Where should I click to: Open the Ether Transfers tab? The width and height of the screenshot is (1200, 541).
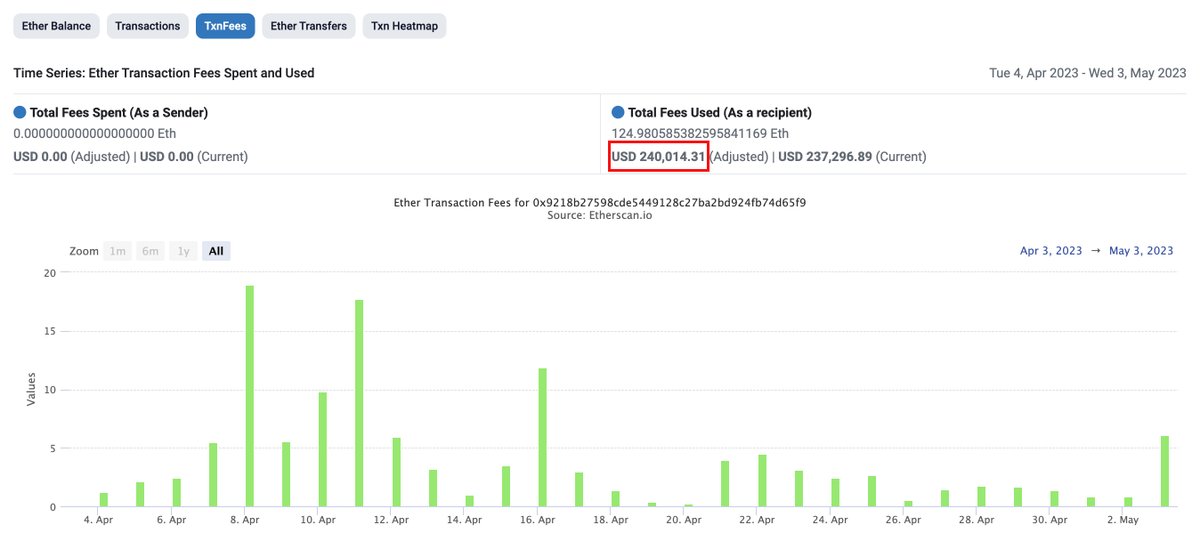310,26
